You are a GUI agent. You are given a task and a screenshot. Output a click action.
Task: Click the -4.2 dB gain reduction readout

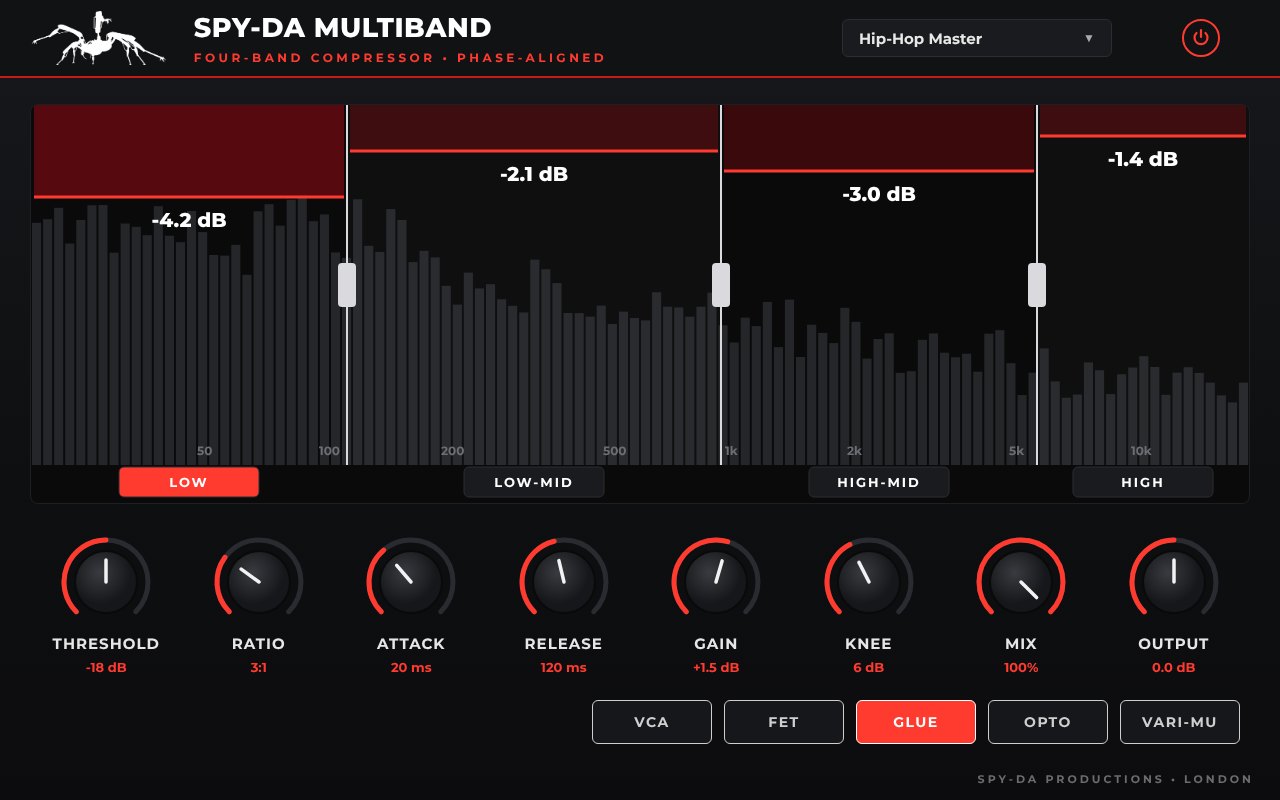click(x=189, y=220)
